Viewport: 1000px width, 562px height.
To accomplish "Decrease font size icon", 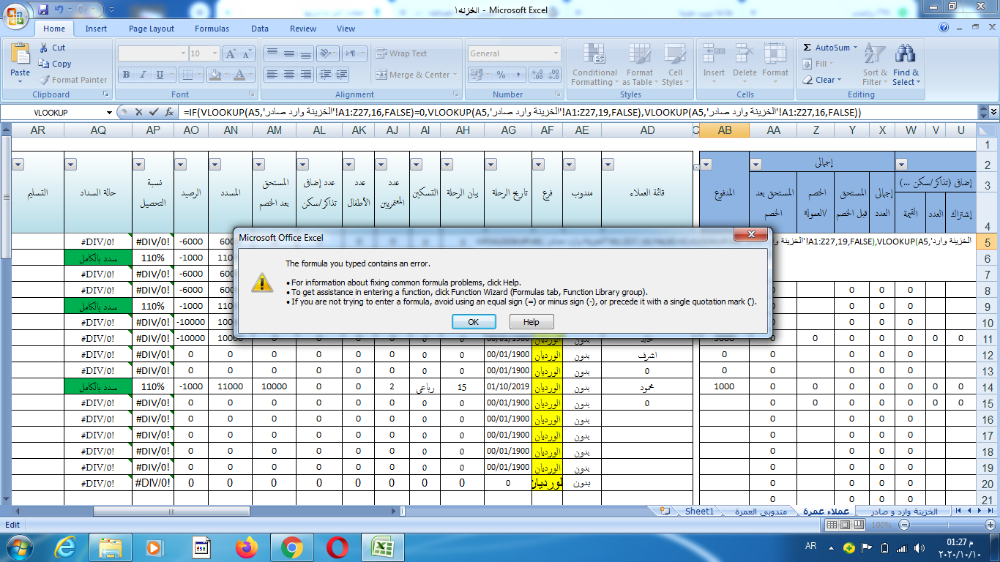I will coord(247,54).
